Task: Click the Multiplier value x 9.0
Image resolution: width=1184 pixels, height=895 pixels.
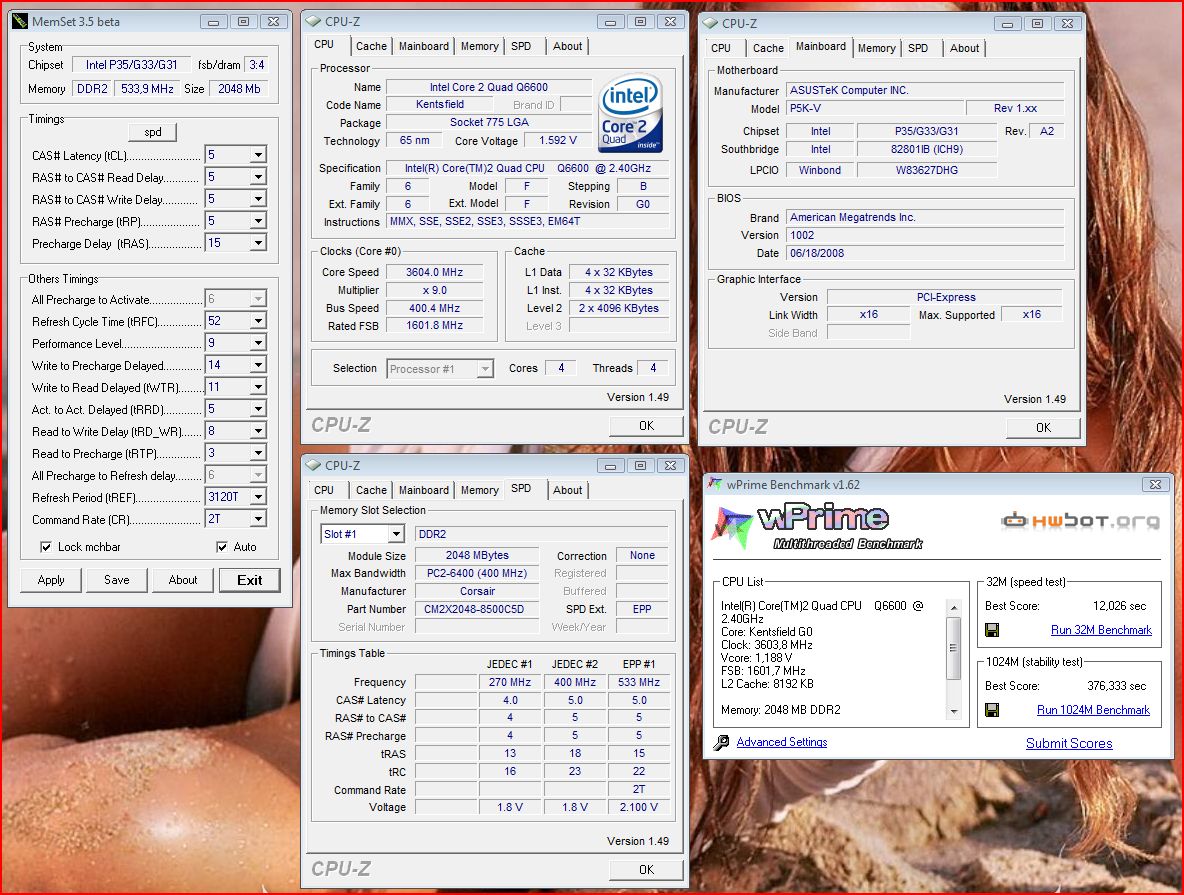Action: (434, 290)
